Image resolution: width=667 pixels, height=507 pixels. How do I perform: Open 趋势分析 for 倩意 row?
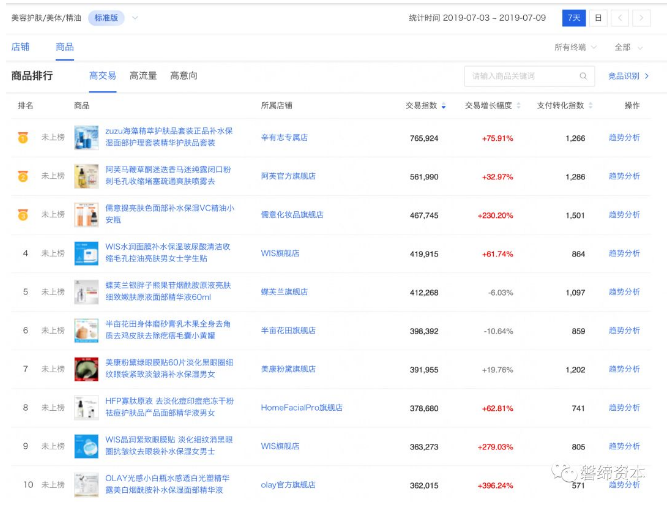coord(624,215)
